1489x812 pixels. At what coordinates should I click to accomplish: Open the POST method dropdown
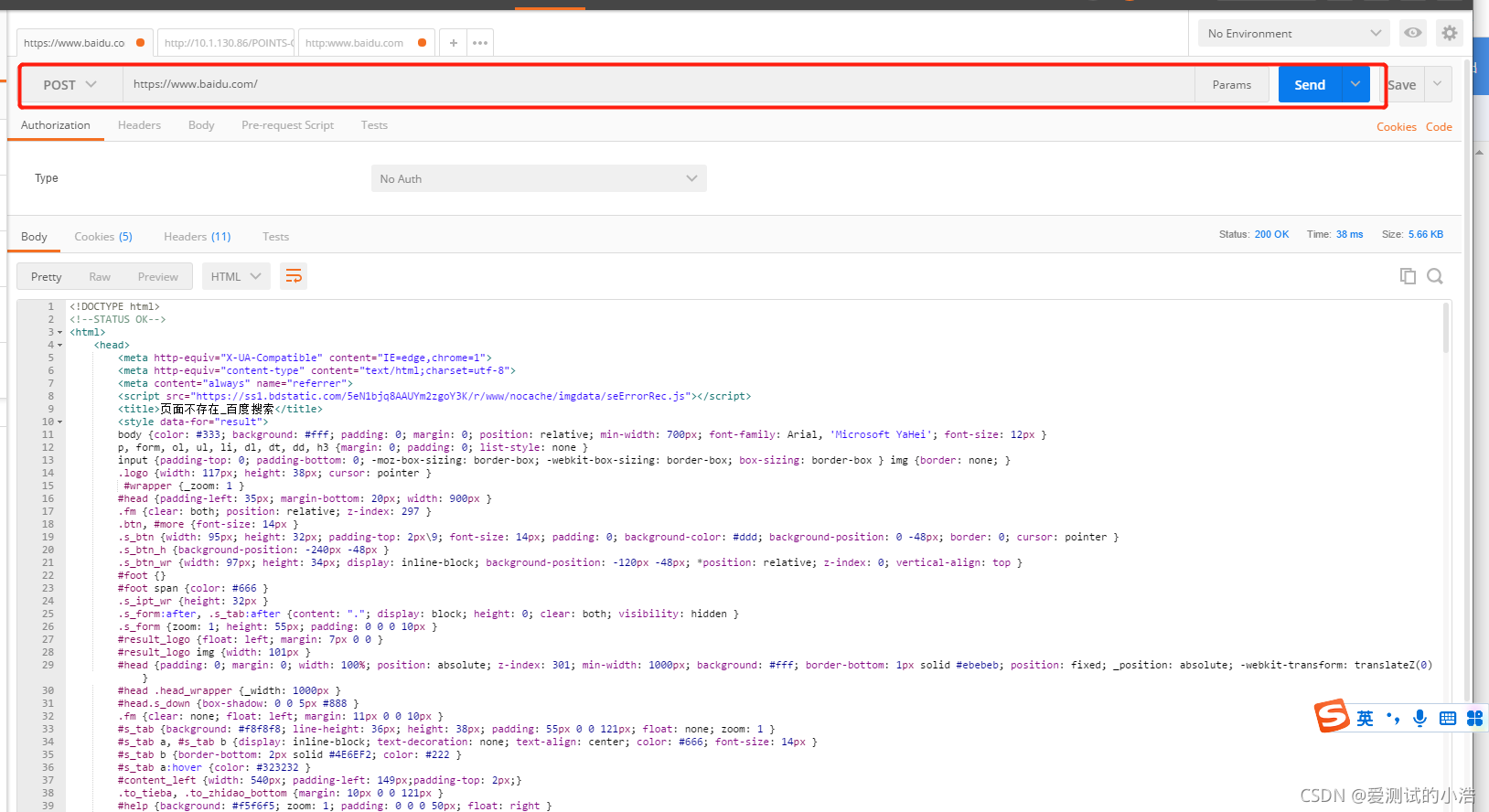pyautogui.click(x=70, y=84)
